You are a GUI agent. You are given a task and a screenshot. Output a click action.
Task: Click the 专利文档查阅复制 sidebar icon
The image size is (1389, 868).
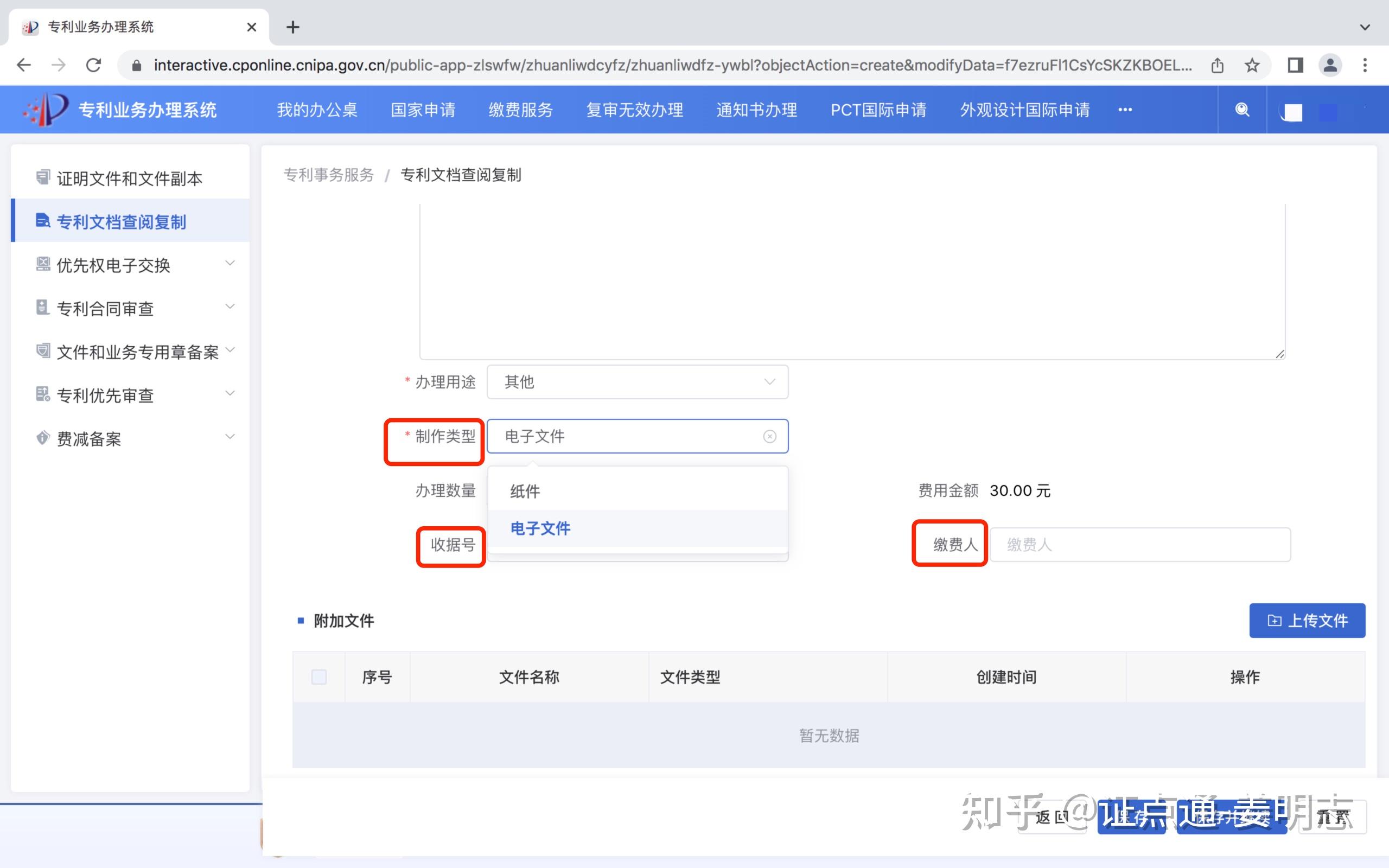(x=43, y=220)
